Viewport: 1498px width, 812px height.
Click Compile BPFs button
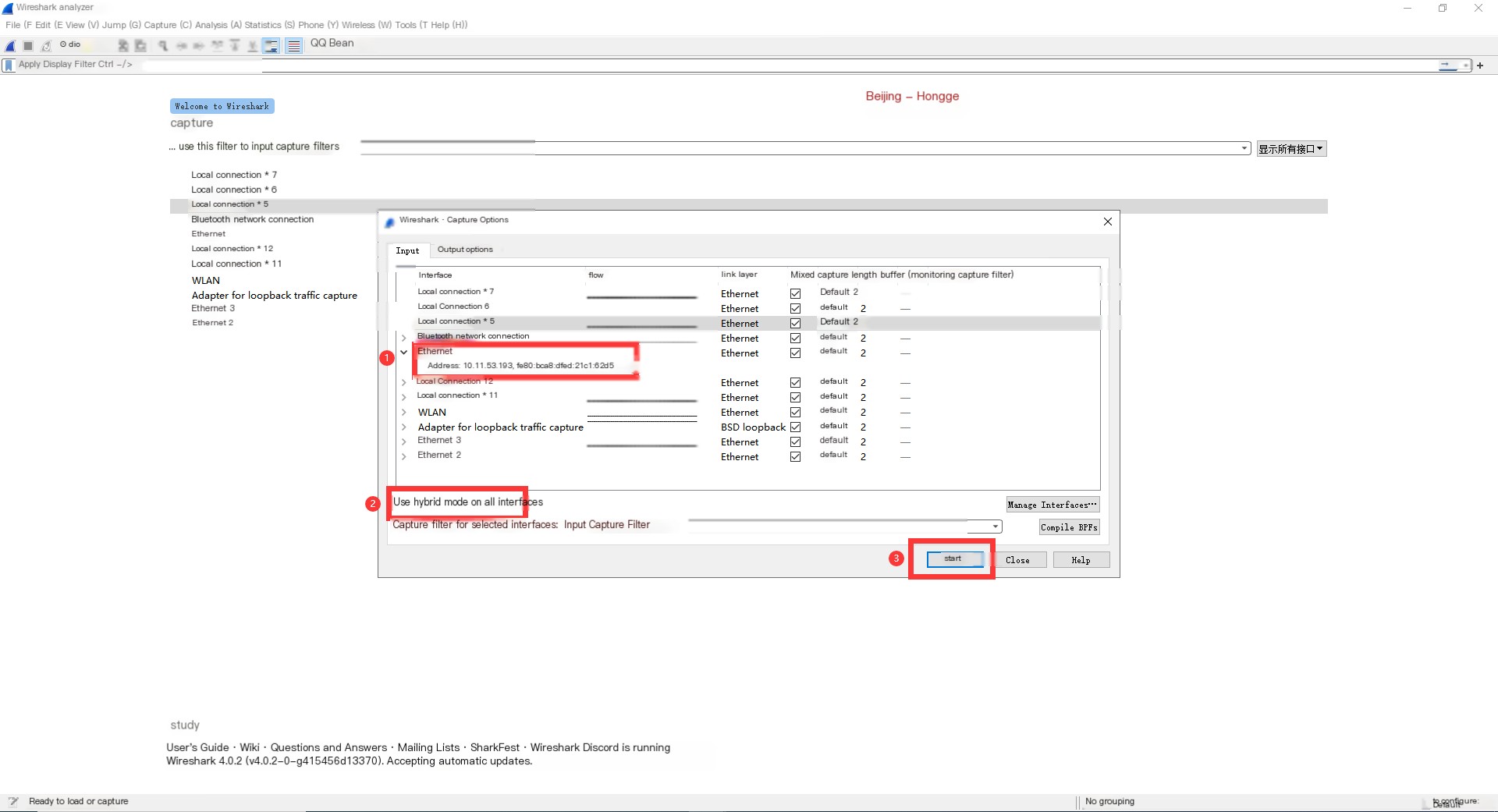pos(1069,527)
